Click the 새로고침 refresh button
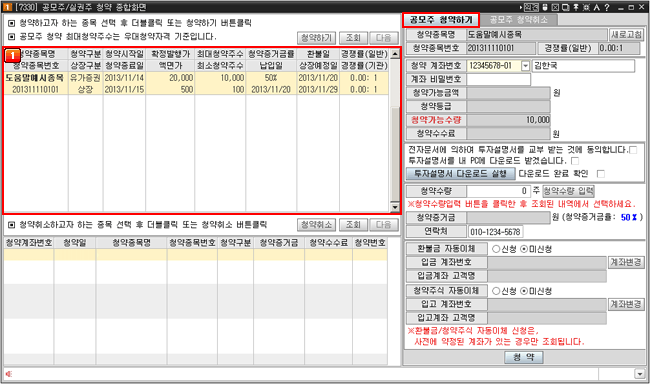The width and height of the screenshot is (650, 384). [626, 34]
